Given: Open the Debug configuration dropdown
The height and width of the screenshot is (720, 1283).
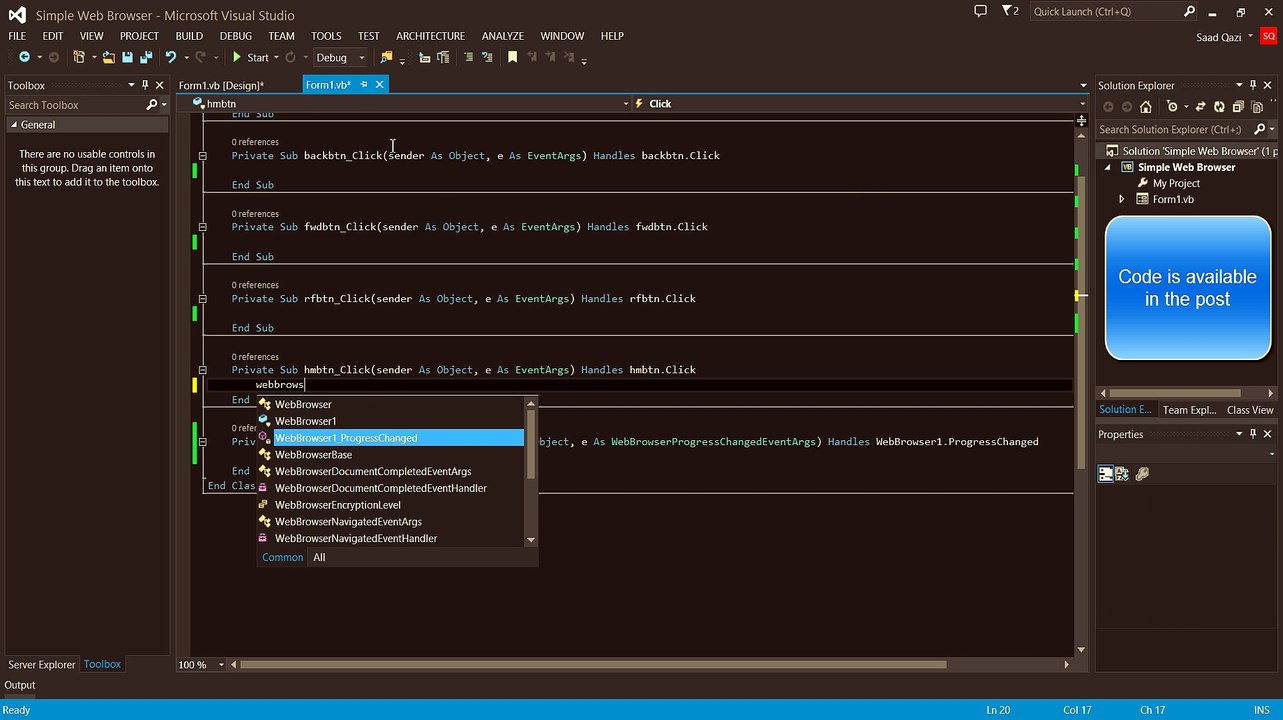Looking at the screenshot, I should click(340, 58).
